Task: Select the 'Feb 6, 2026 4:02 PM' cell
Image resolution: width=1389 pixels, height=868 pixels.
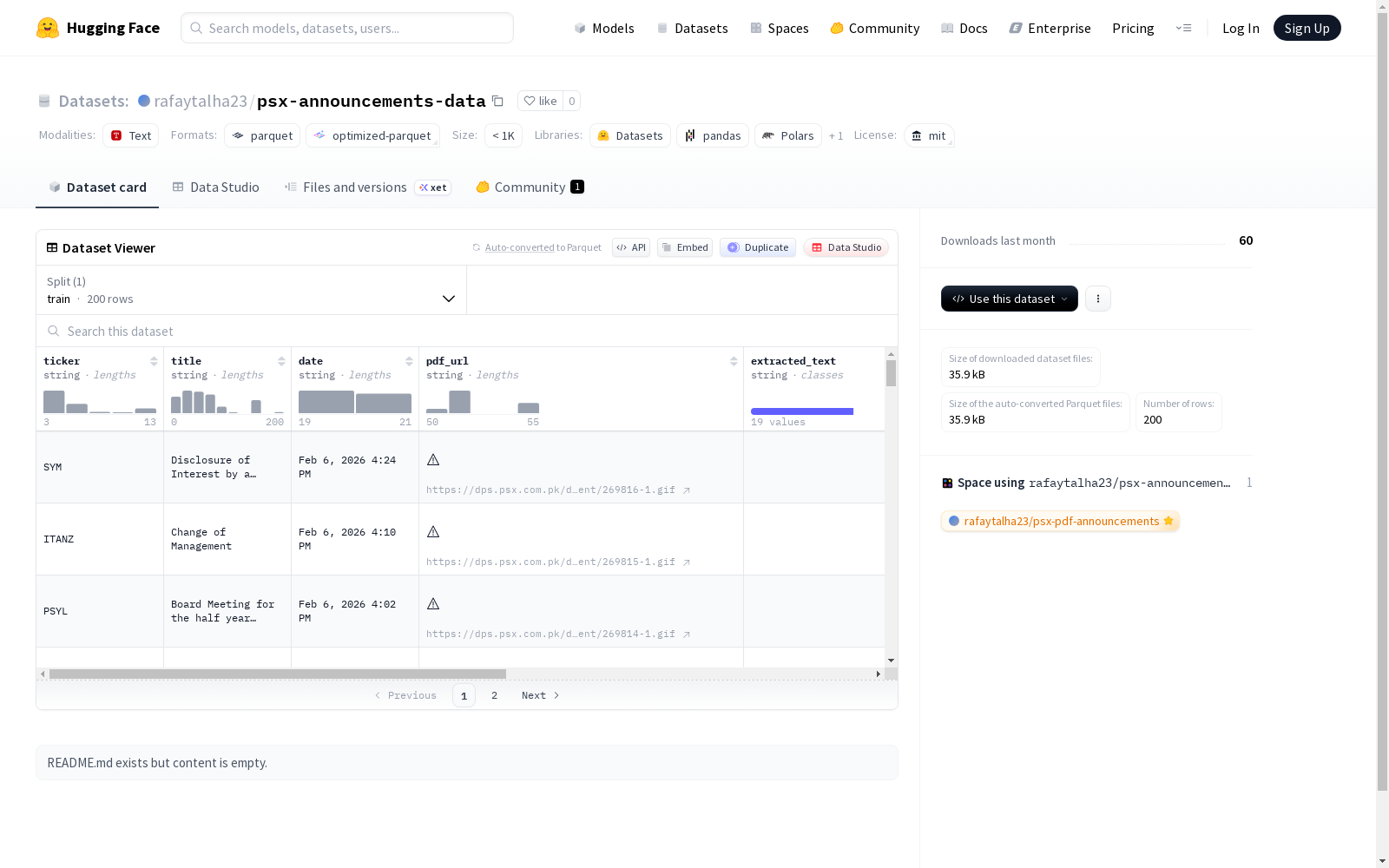Action: tap(355, 611)
